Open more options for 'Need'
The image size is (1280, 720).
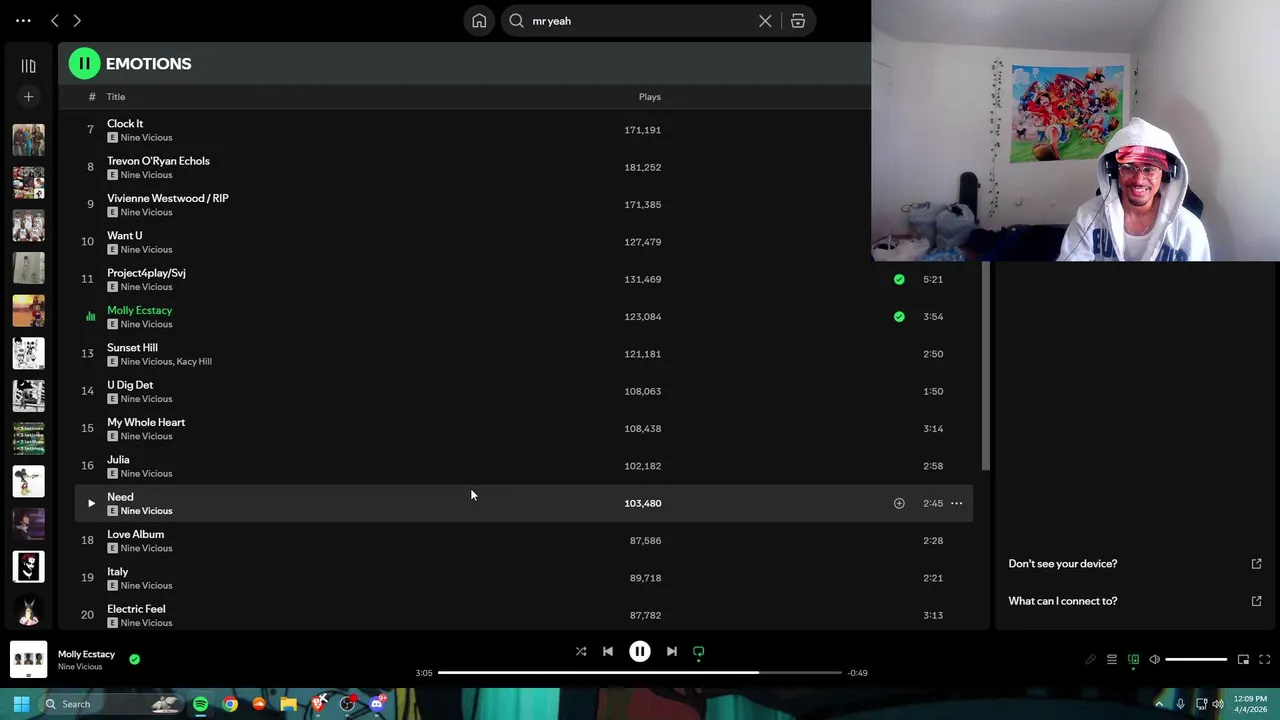click(x=956, y=503)
